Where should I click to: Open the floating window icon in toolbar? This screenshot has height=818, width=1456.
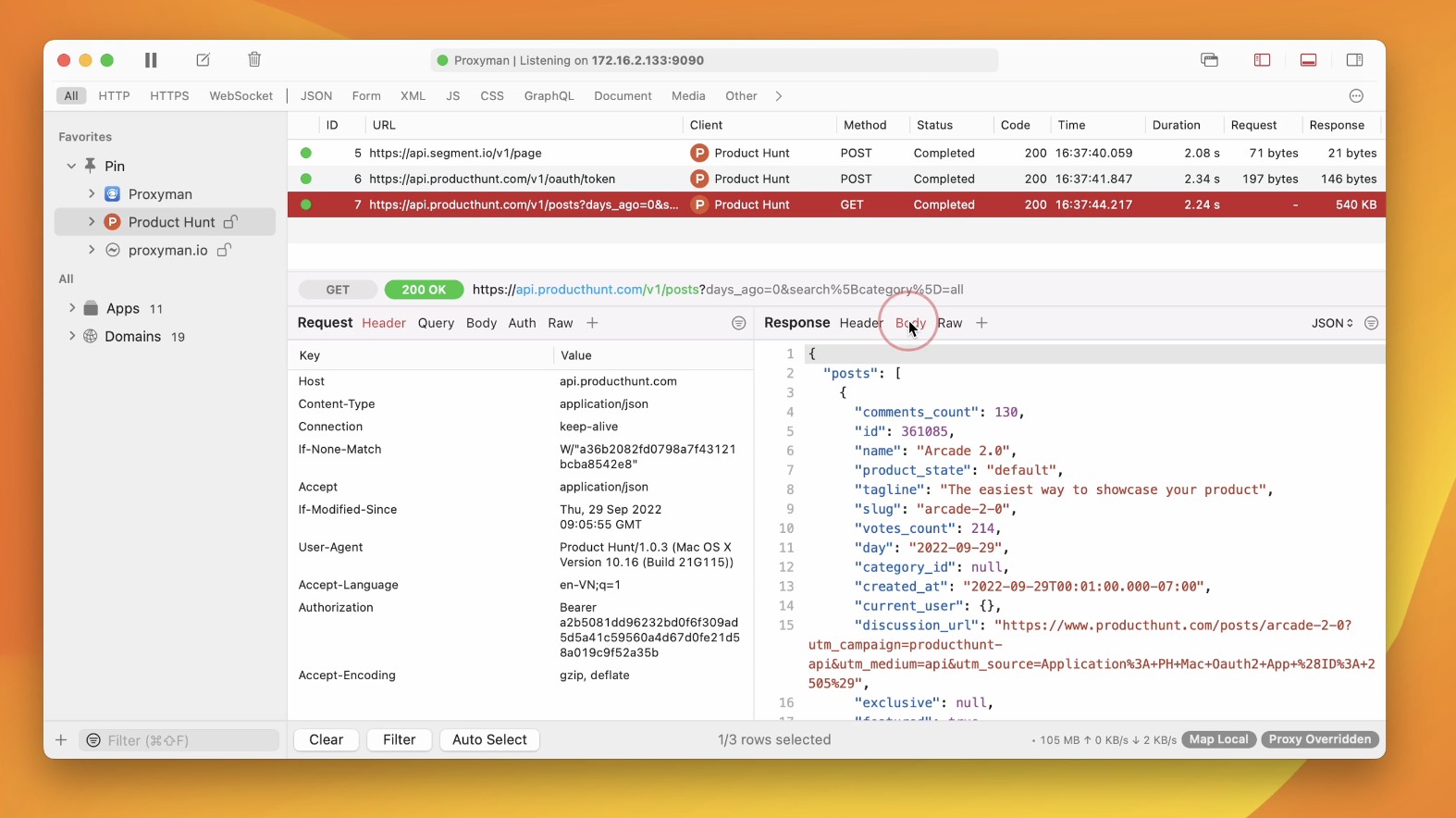click(1209, 60)
